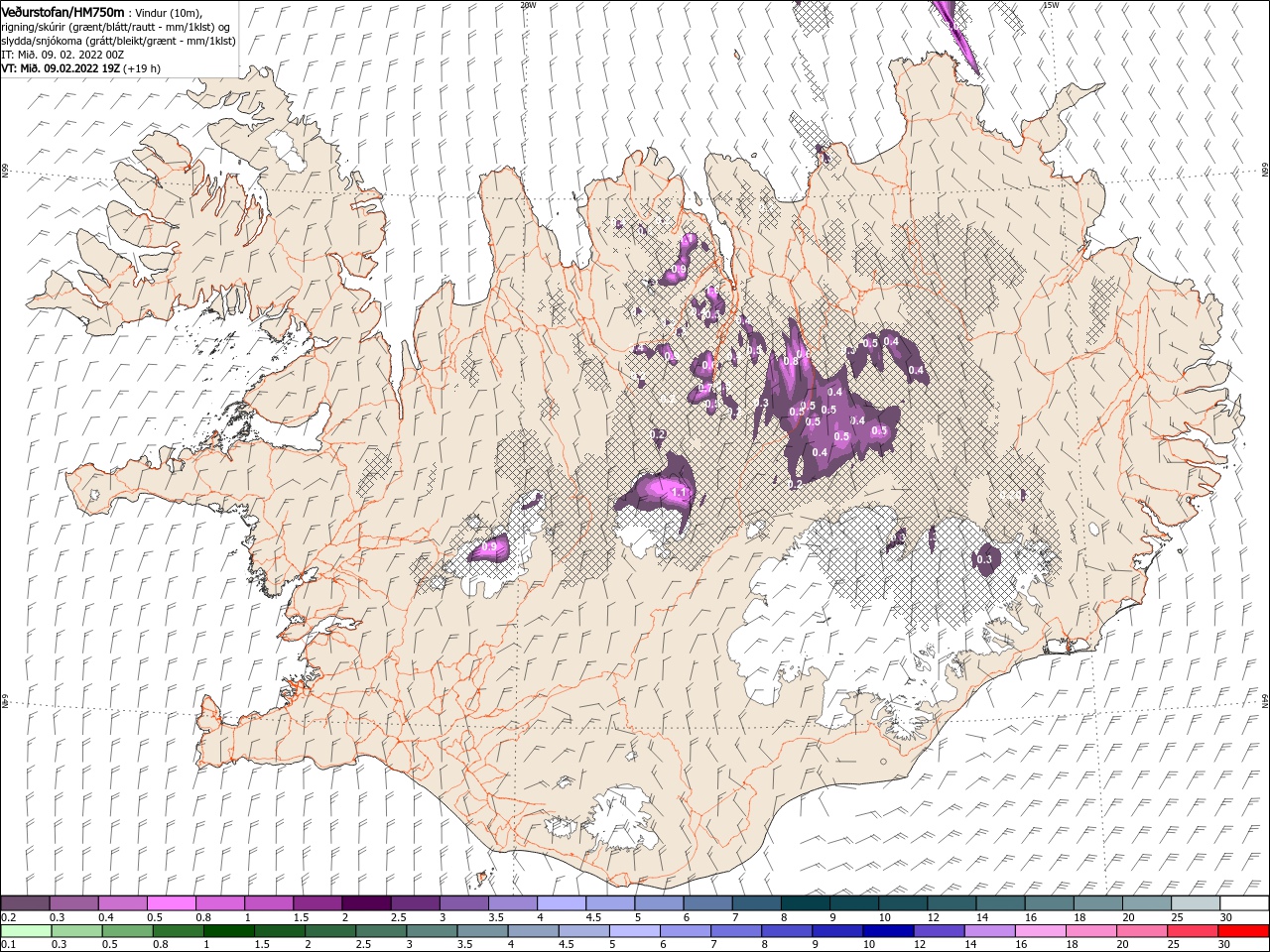Click the pale green 0.1 swatch in the lower legend

(26, 931)
